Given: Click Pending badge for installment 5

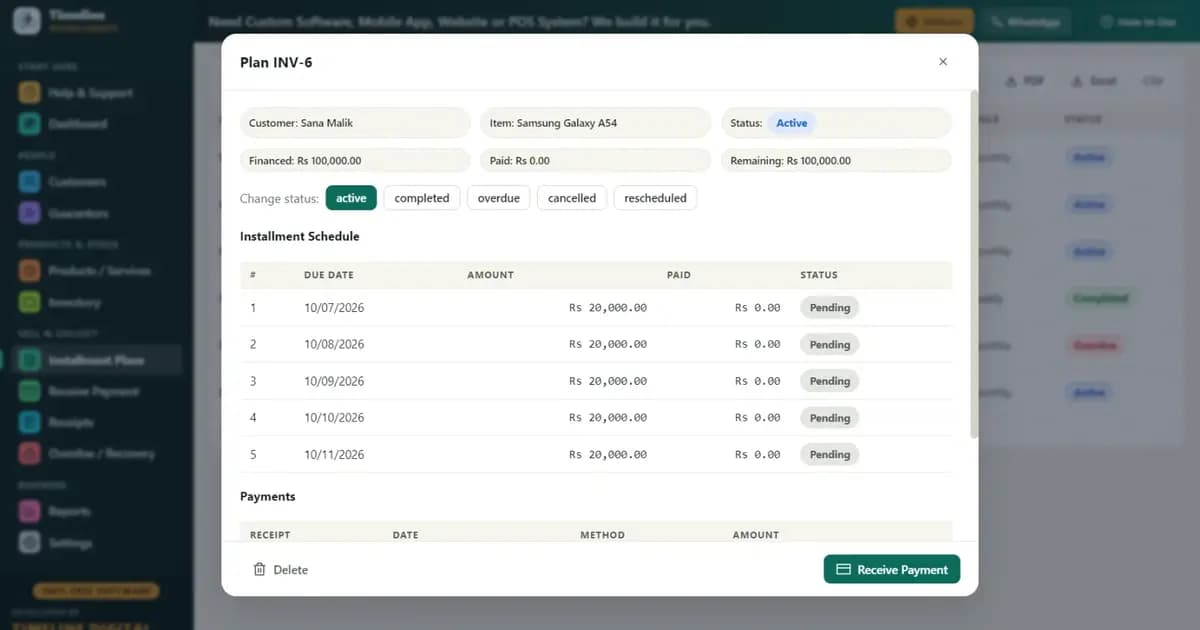Looking at the screenshot, I should click(x=829, y=454).
